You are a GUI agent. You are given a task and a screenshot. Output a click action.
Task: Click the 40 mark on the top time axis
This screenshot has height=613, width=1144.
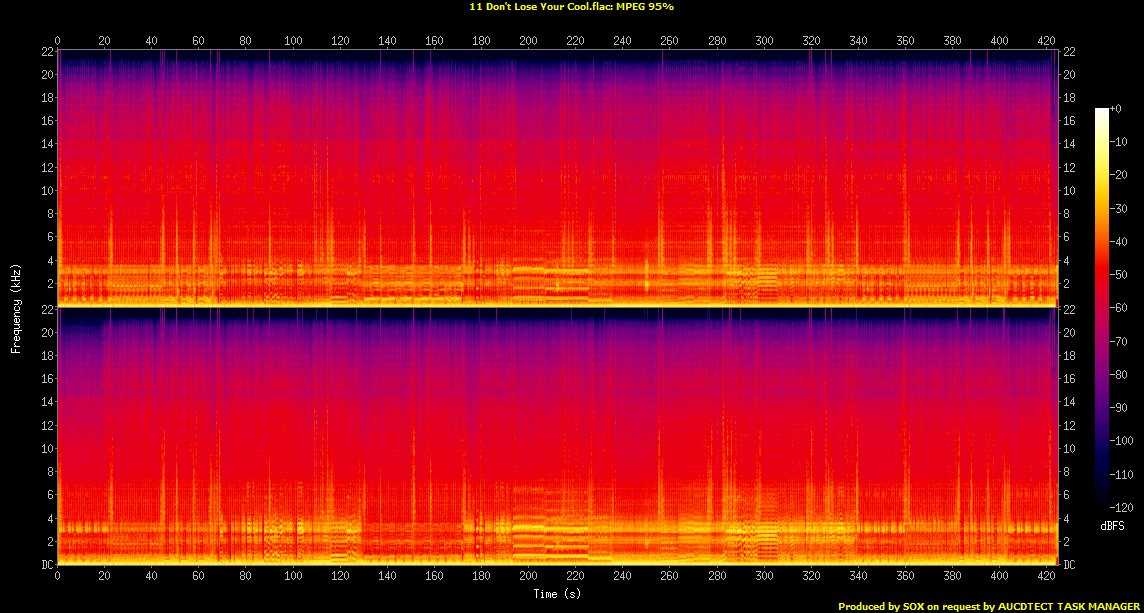pyautogui.click(x=152, y=41)
